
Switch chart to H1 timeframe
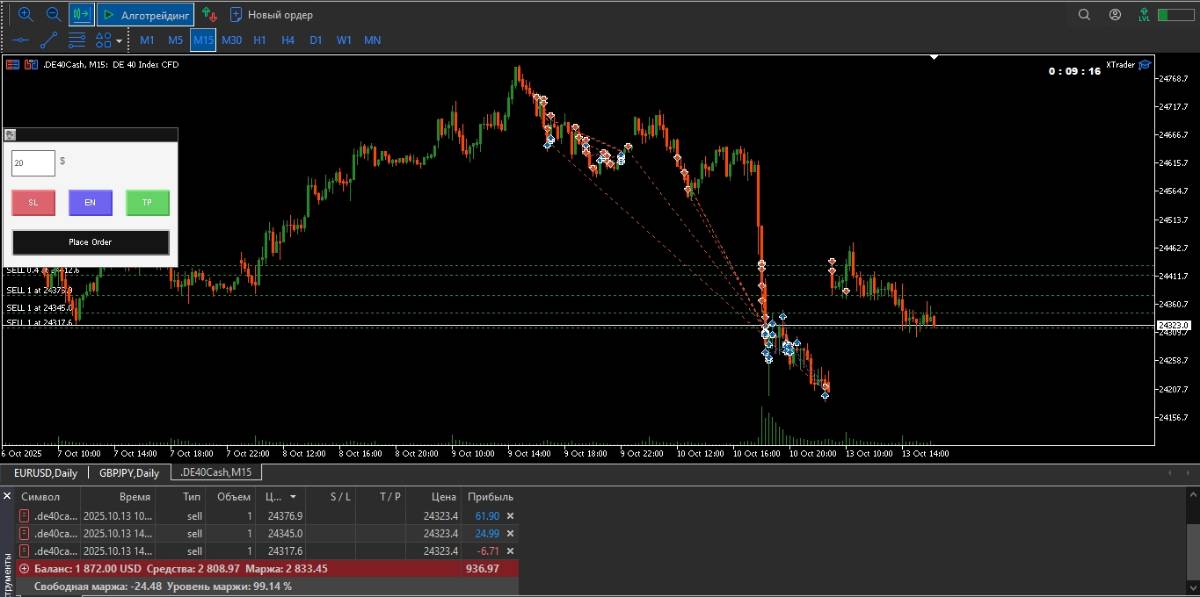260,40
